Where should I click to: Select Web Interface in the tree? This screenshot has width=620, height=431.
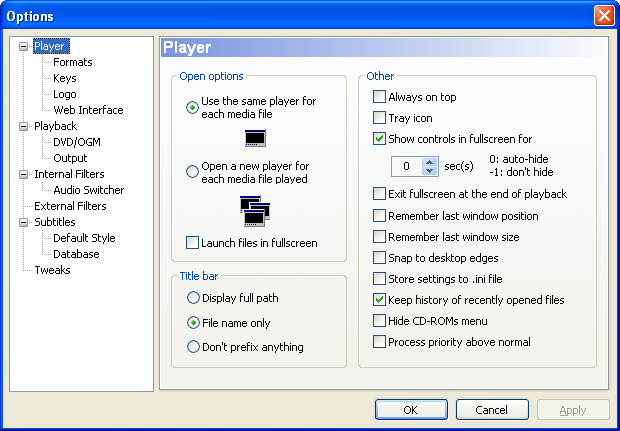[88, 110]
